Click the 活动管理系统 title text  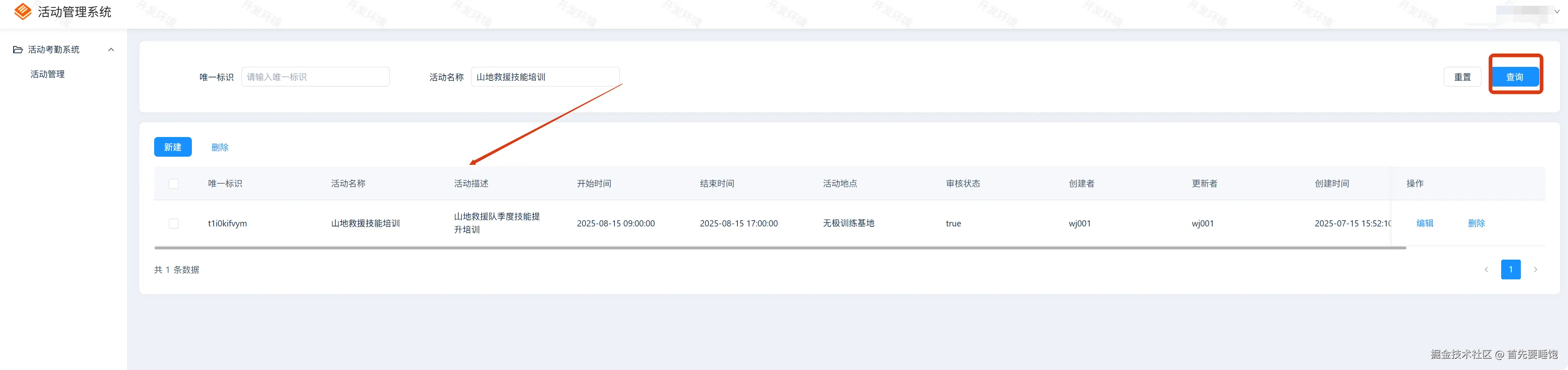pos(74,11)
